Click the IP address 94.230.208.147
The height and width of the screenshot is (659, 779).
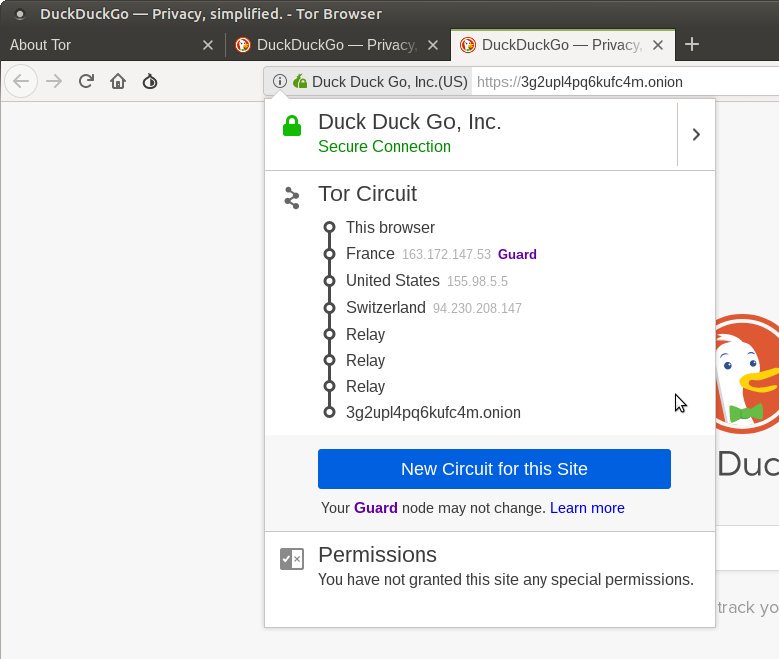click(477, 308)
